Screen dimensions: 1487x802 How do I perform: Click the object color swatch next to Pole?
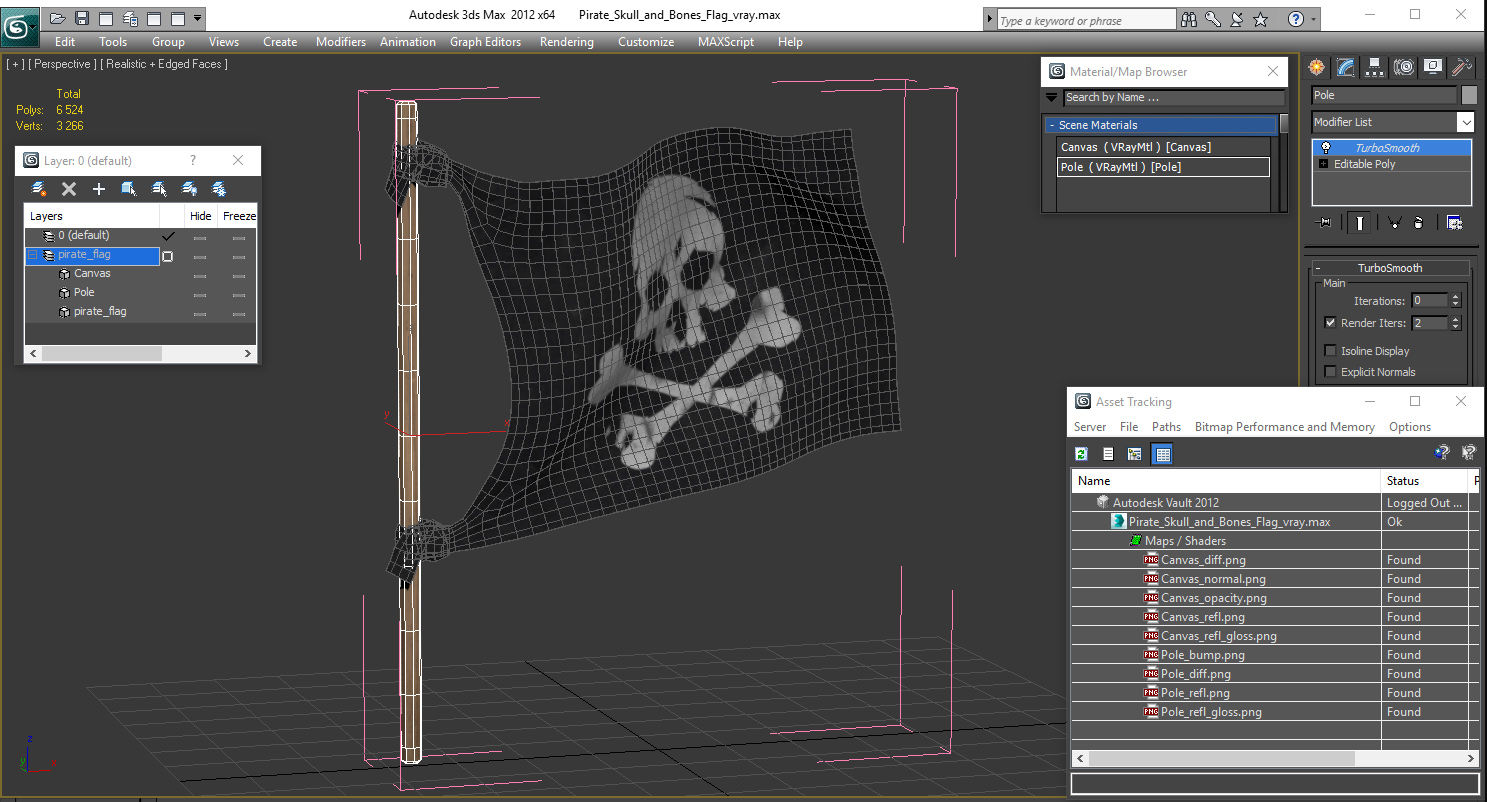(x=1469, y=95)
